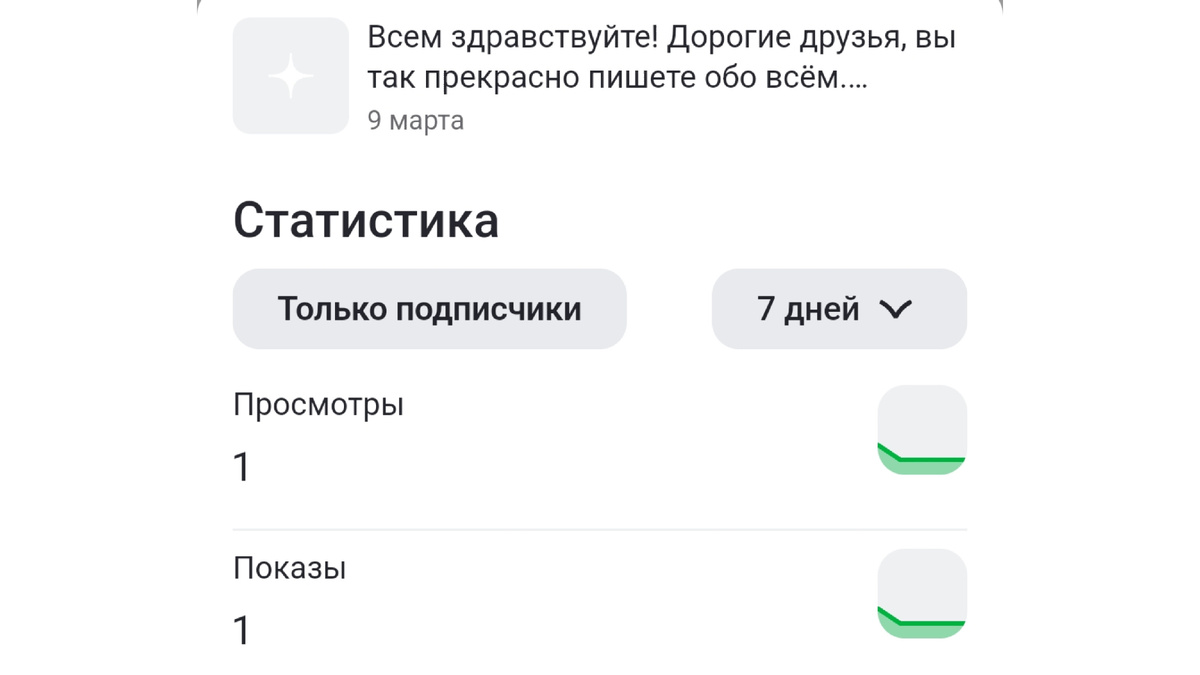Select the Статистика section heading
The height and width of the screenshot is (675, 1200).
365,219
